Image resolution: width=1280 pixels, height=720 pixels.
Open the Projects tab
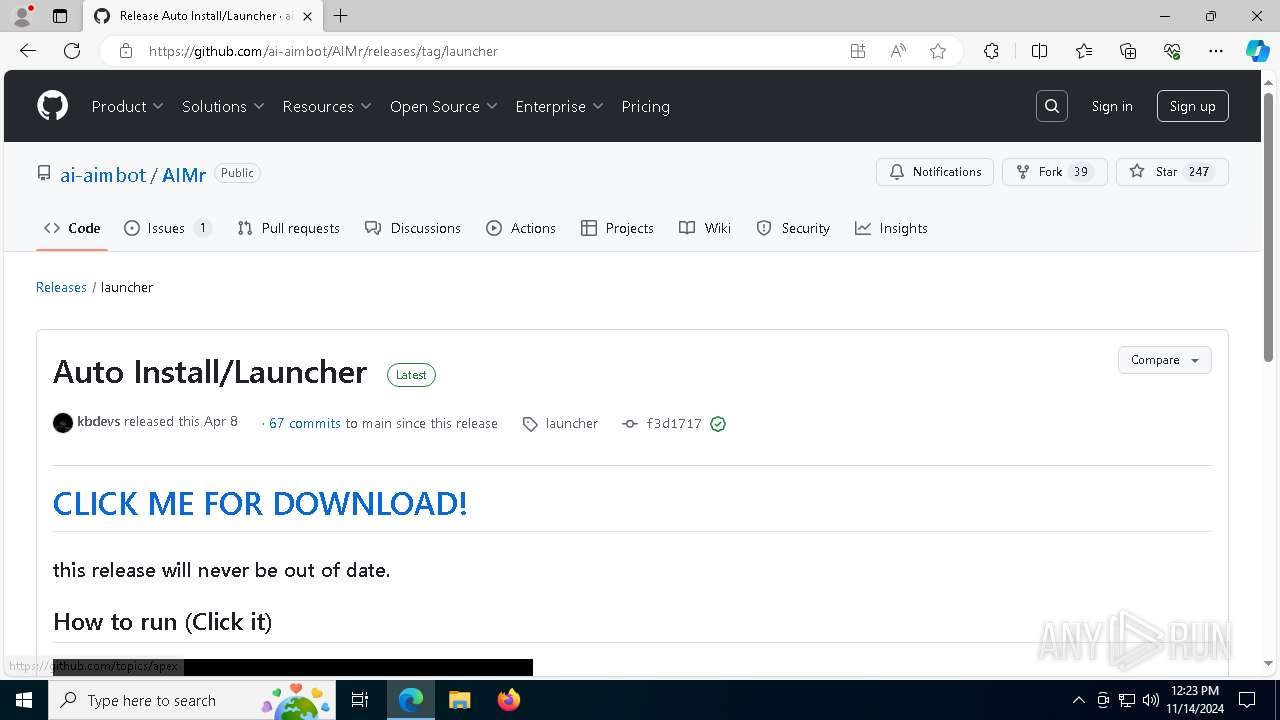pos(617,228)
